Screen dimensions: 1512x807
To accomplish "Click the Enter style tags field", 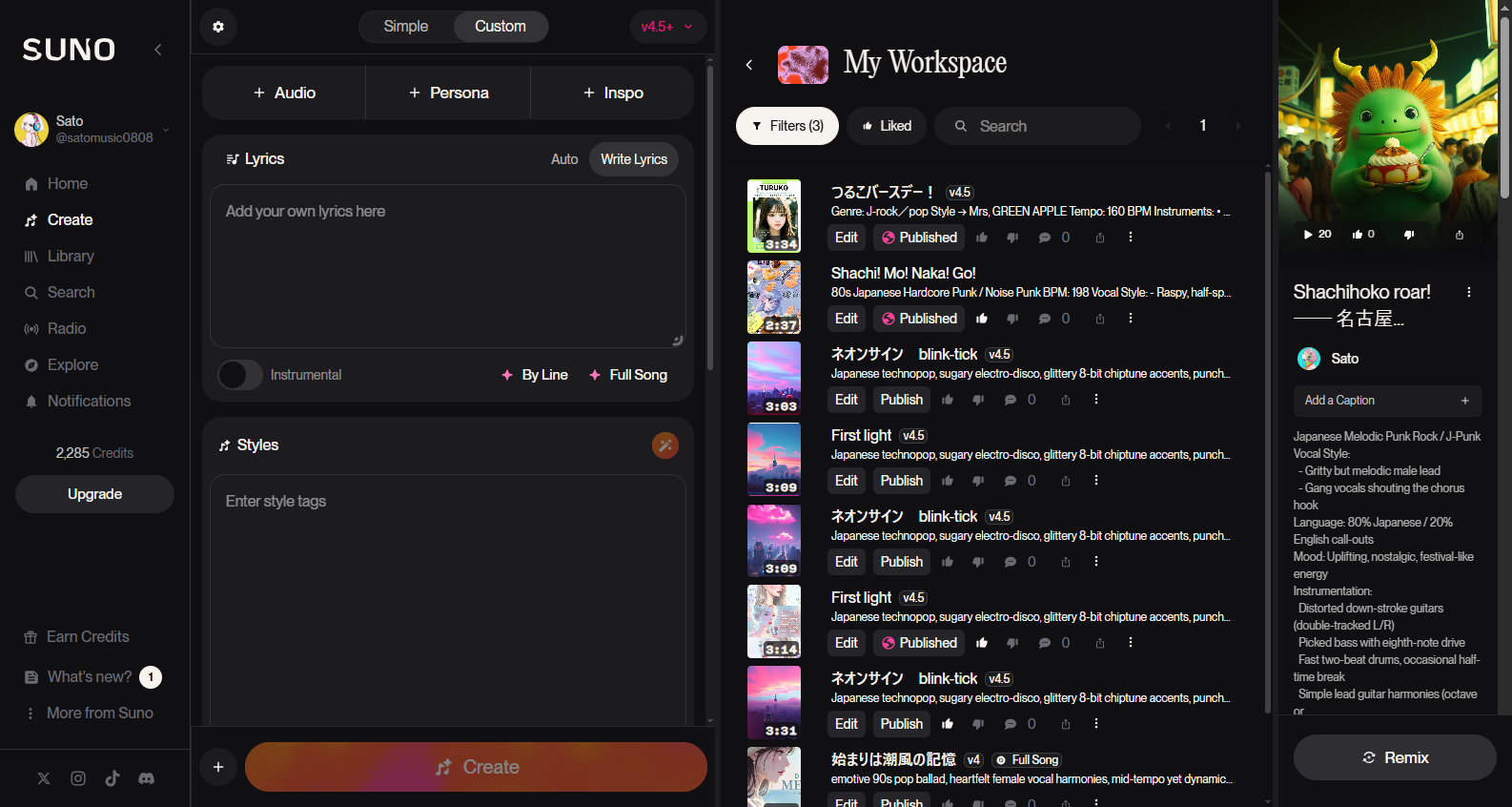I will coord(448,601).
